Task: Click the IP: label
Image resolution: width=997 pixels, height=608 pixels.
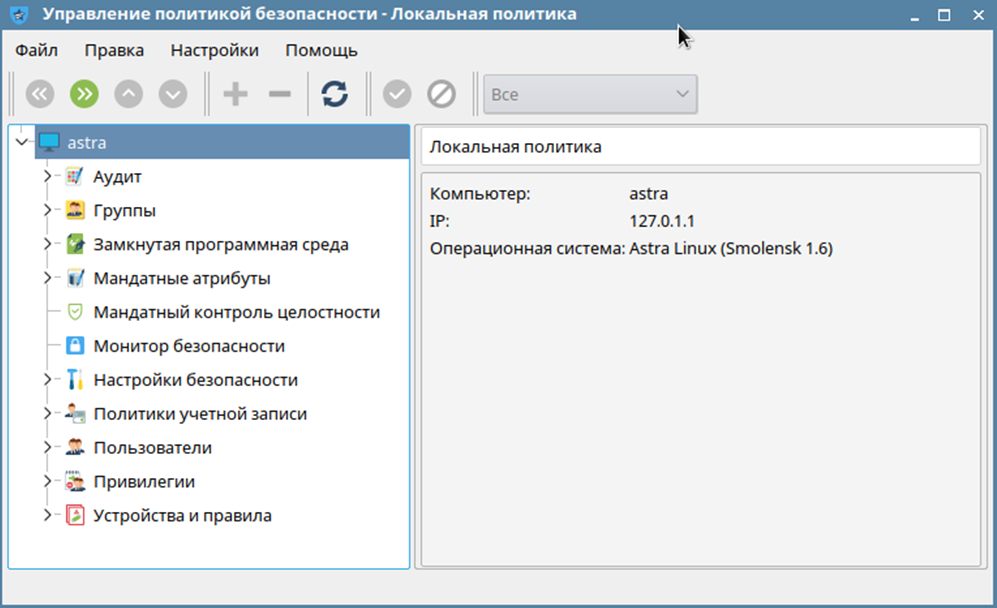Action: [x=439, y=221]
